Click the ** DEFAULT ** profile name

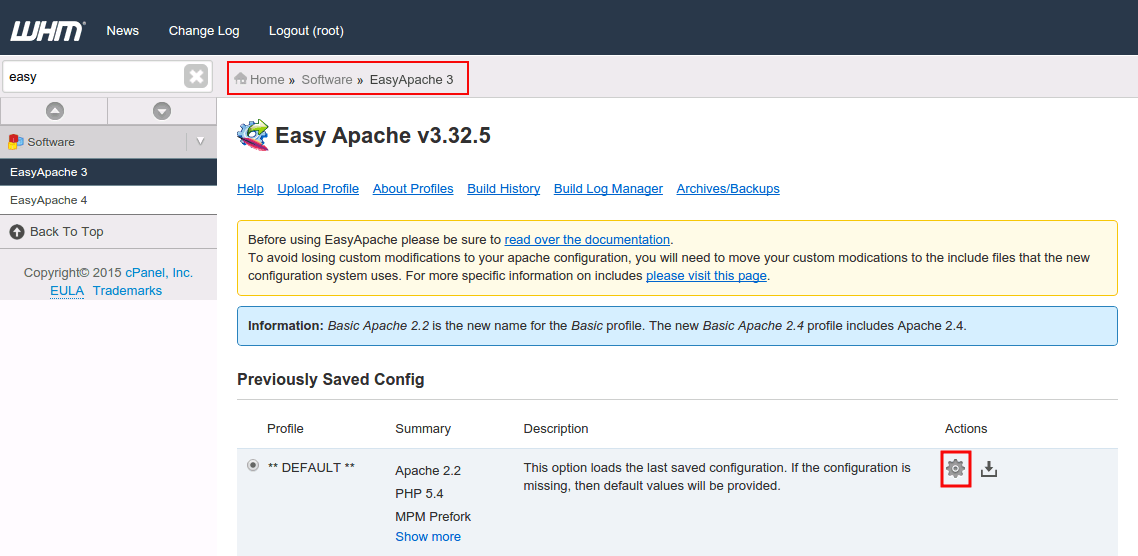311,468
